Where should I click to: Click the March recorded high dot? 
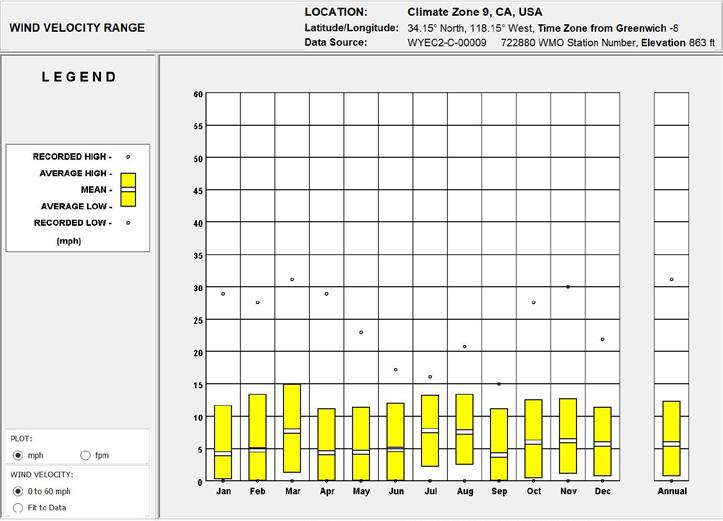click(x=292, y=279)
